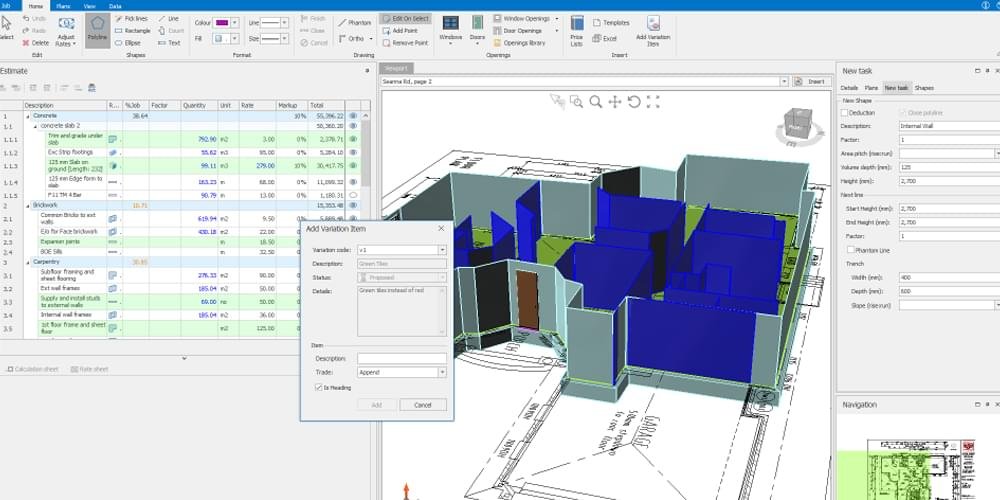1000x500 pixels.
Task: Open the Openings library
Action: point(519,43)
